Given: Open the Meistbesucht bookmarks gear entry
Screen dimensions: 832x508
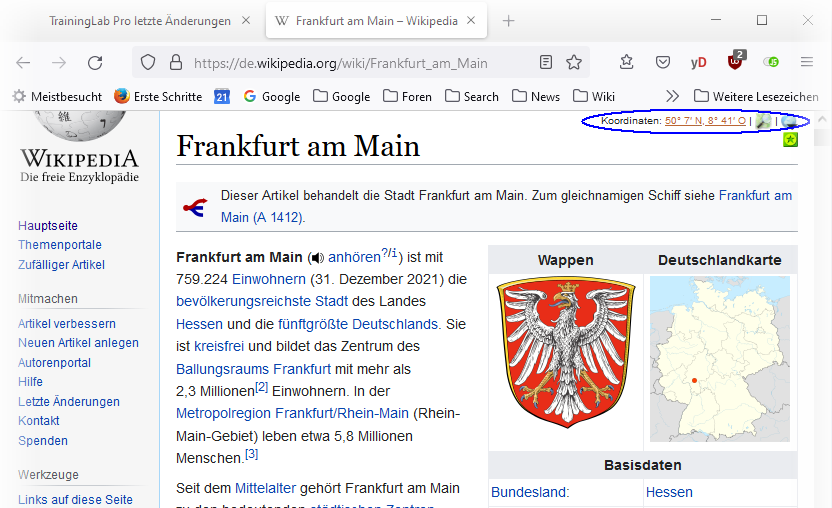Looking at the screenshot, I should [x=57, y=97].
